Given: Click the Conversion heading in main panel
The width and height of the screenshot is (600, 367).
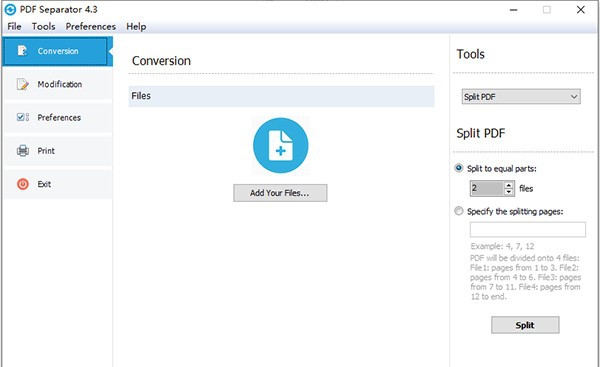Looking at the screenshot, I should (161, 61).
